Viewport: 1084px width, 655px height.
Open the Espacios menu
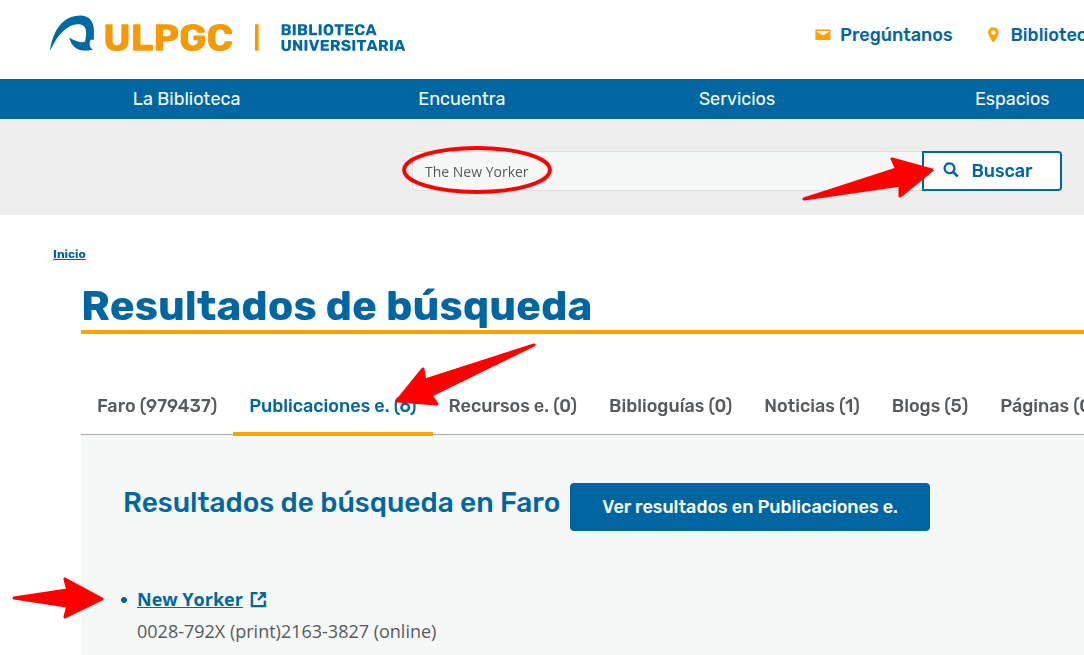1011,99
